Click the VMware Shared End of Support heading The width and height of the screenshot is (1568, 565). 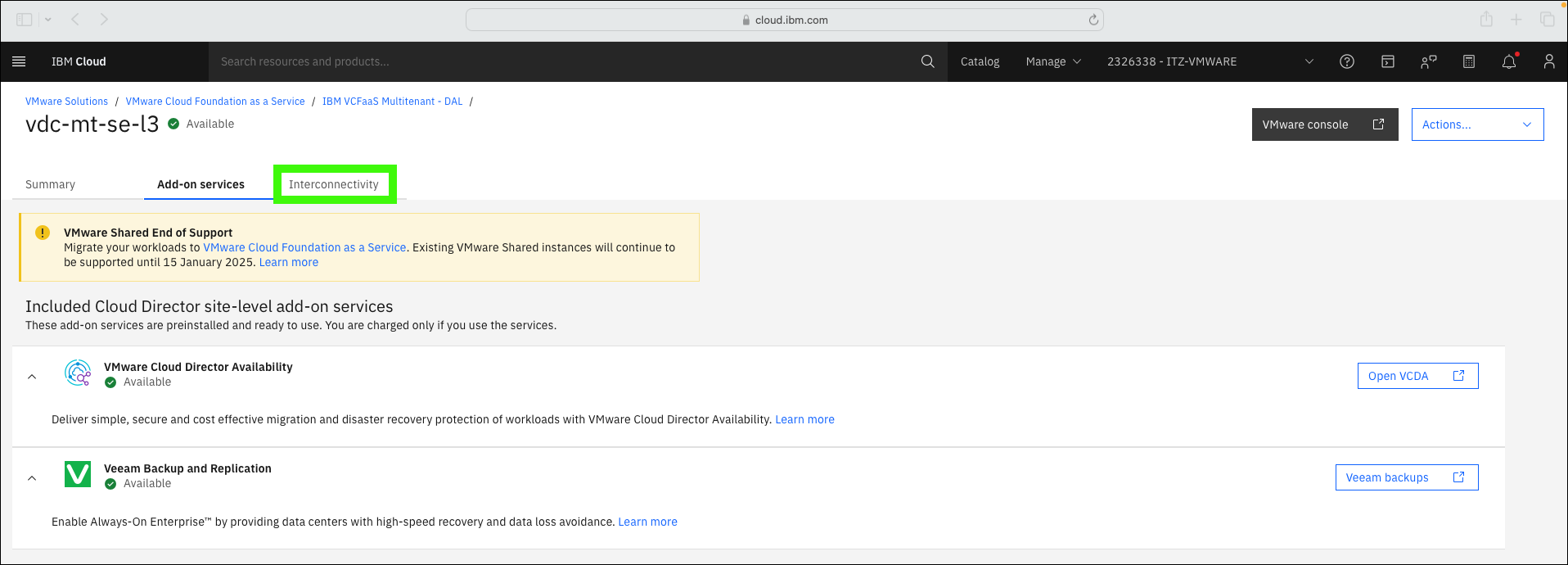tap(148, 233)
